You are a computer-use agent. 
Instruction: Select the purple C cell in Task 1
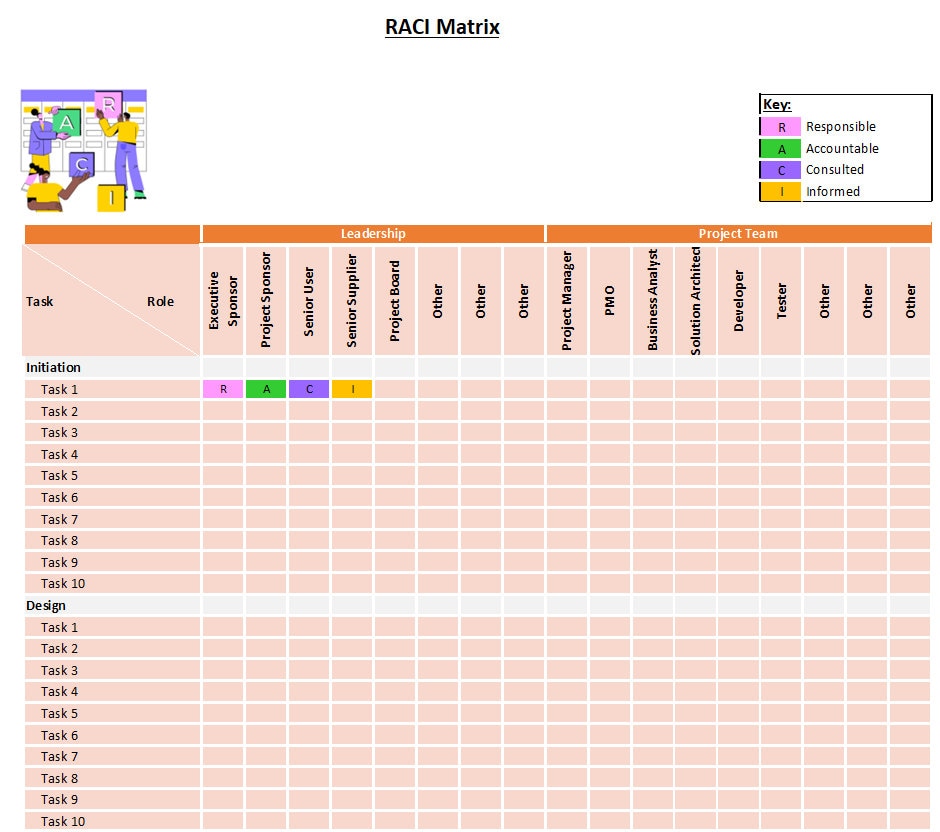tap(308, 389)
